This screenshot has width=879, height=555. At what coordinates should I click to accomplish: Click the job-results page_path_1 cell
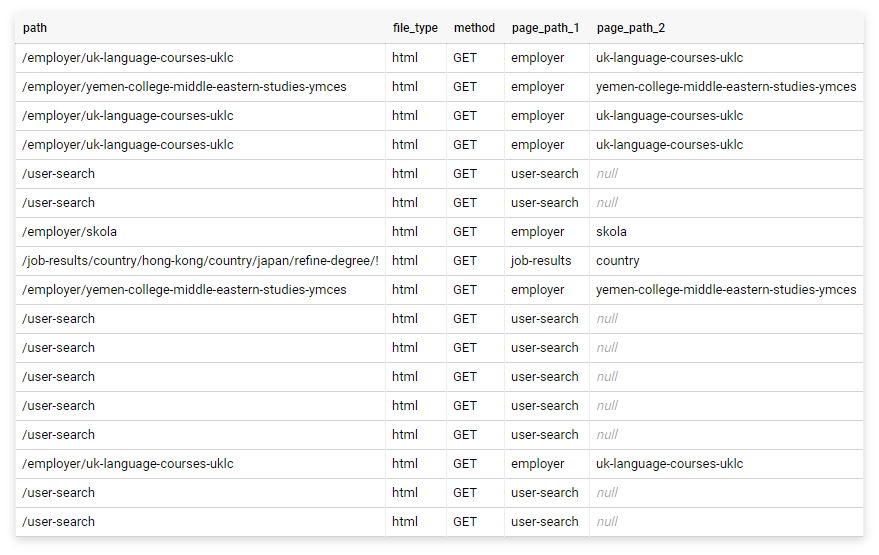[x=541, y=261]
